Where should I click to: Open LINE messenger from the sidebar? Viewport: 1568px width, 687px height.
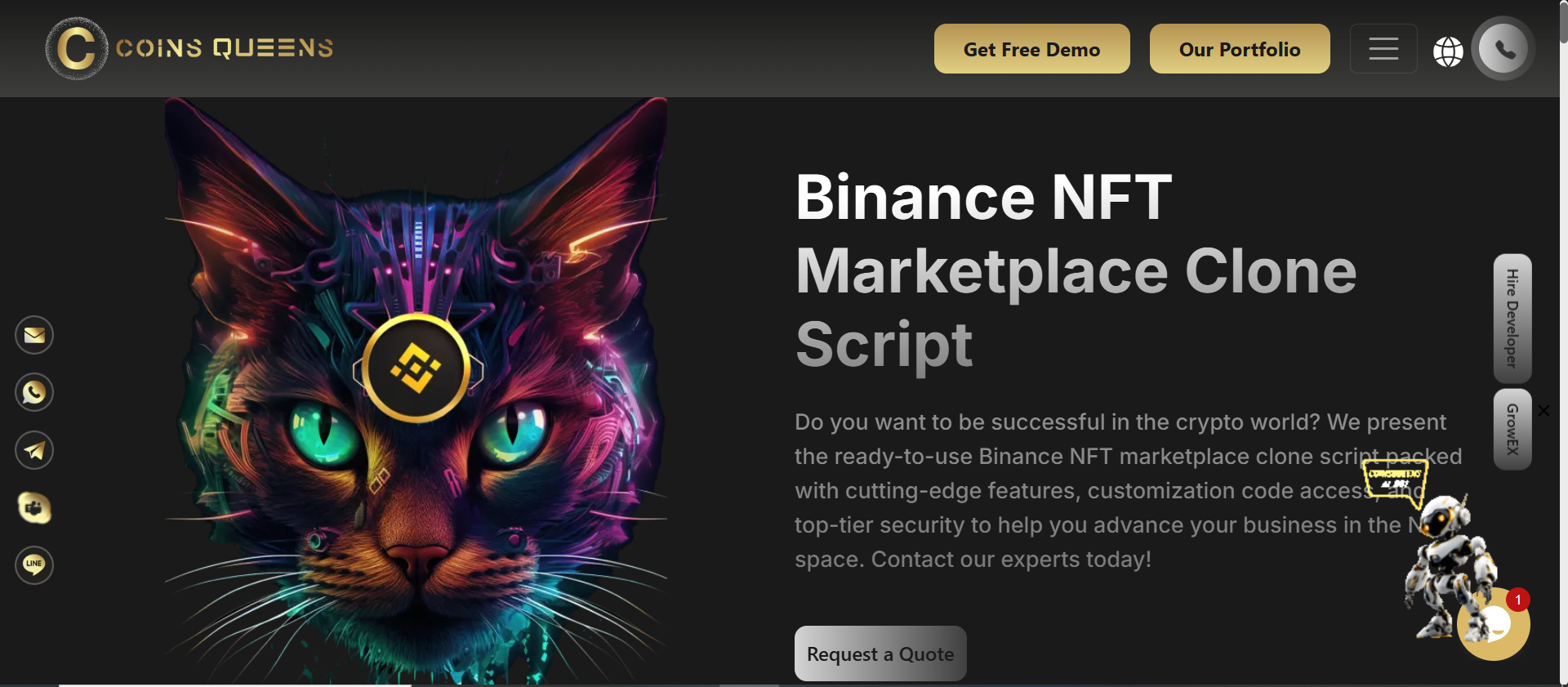(33, 565)
